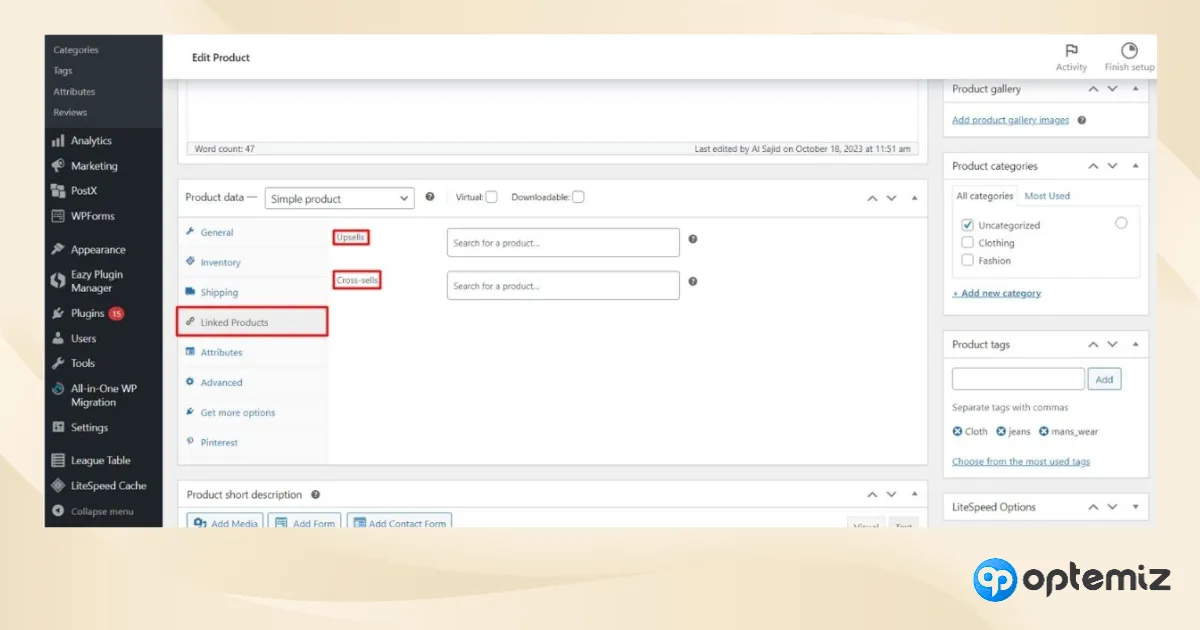The image size is (1200, 630).
Task: Click the Add button for product tags
Action: (x=1104, y=379)
